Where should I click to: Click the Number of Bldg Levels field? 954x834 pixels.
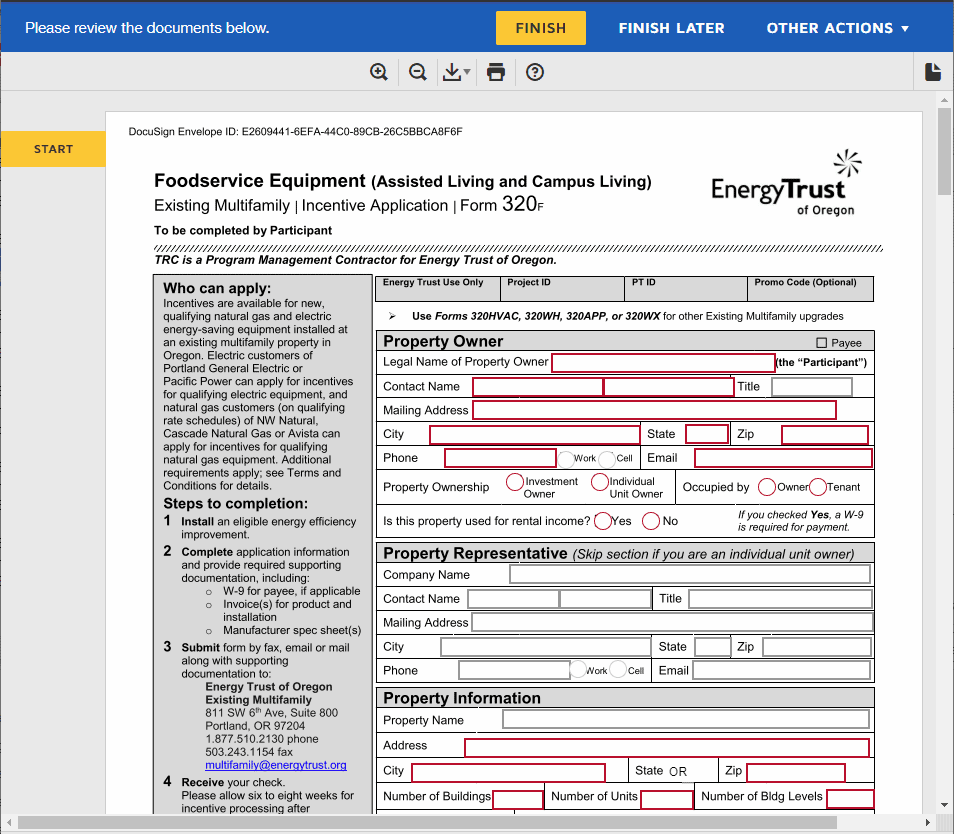click(x=850, y=799)
